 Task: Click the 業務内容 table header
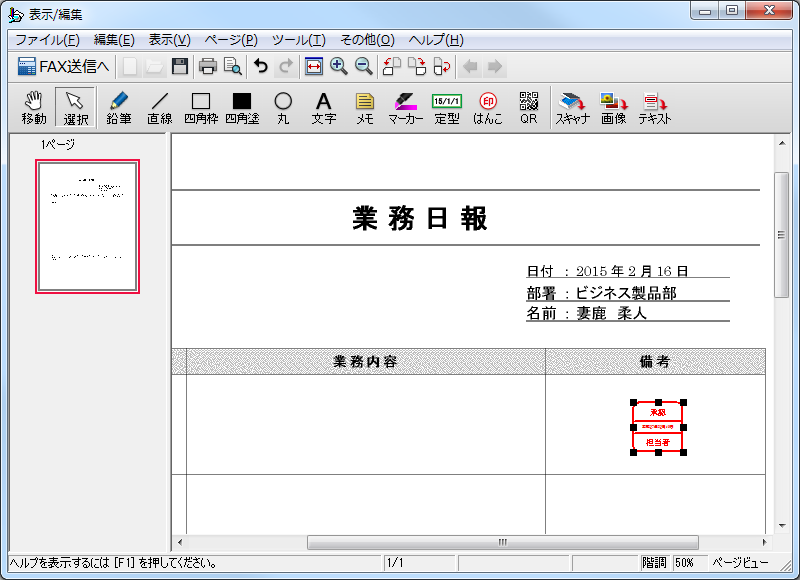coord(365,362)
